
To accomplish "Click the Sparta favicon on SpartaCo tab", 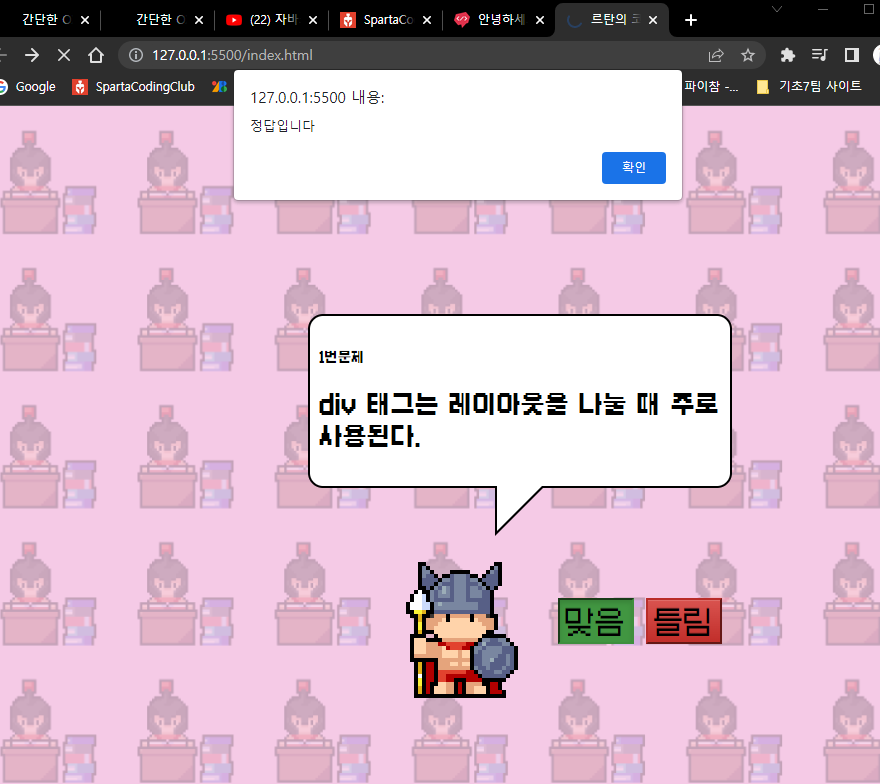I will pyautogui.click(x=348, y=20).
